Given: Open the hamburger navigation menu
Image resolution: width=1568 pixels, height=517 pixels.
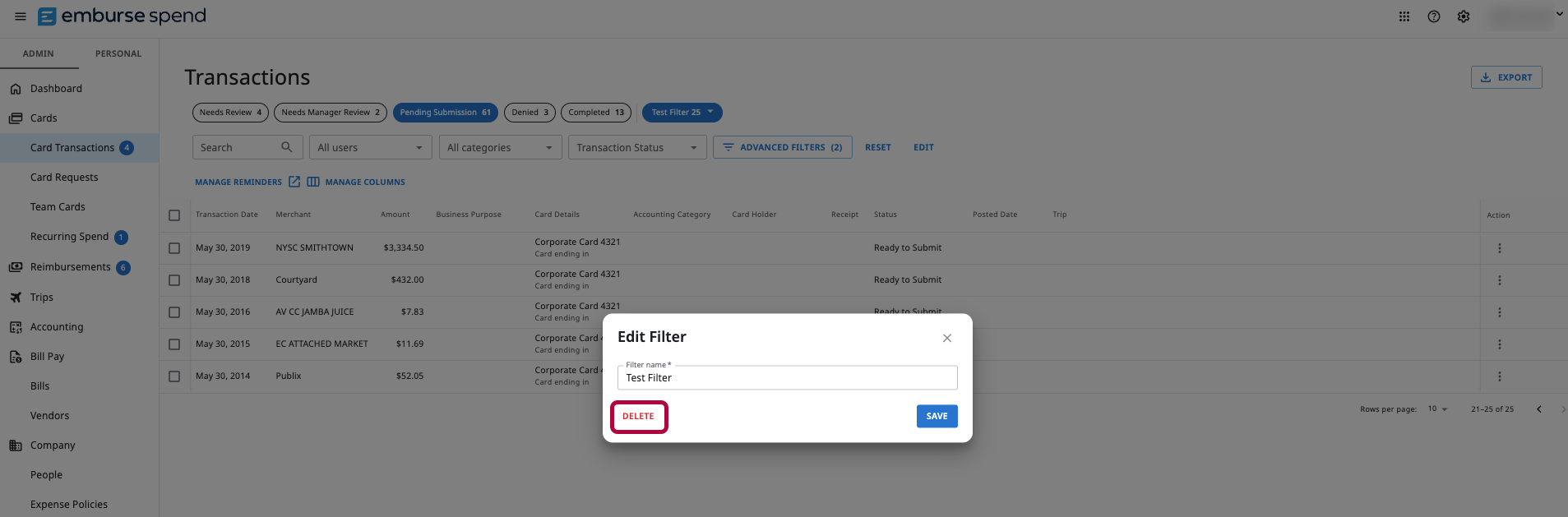Looking at the screenshot, I should pyautogui.click(x=20, y=16).
